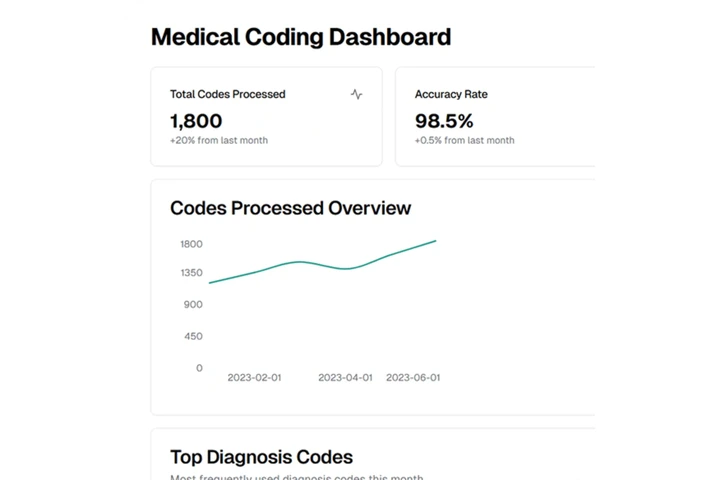Click the 1800 y-axis label
Viewport: 720px width, 480px height.
(x=191, y=244)
